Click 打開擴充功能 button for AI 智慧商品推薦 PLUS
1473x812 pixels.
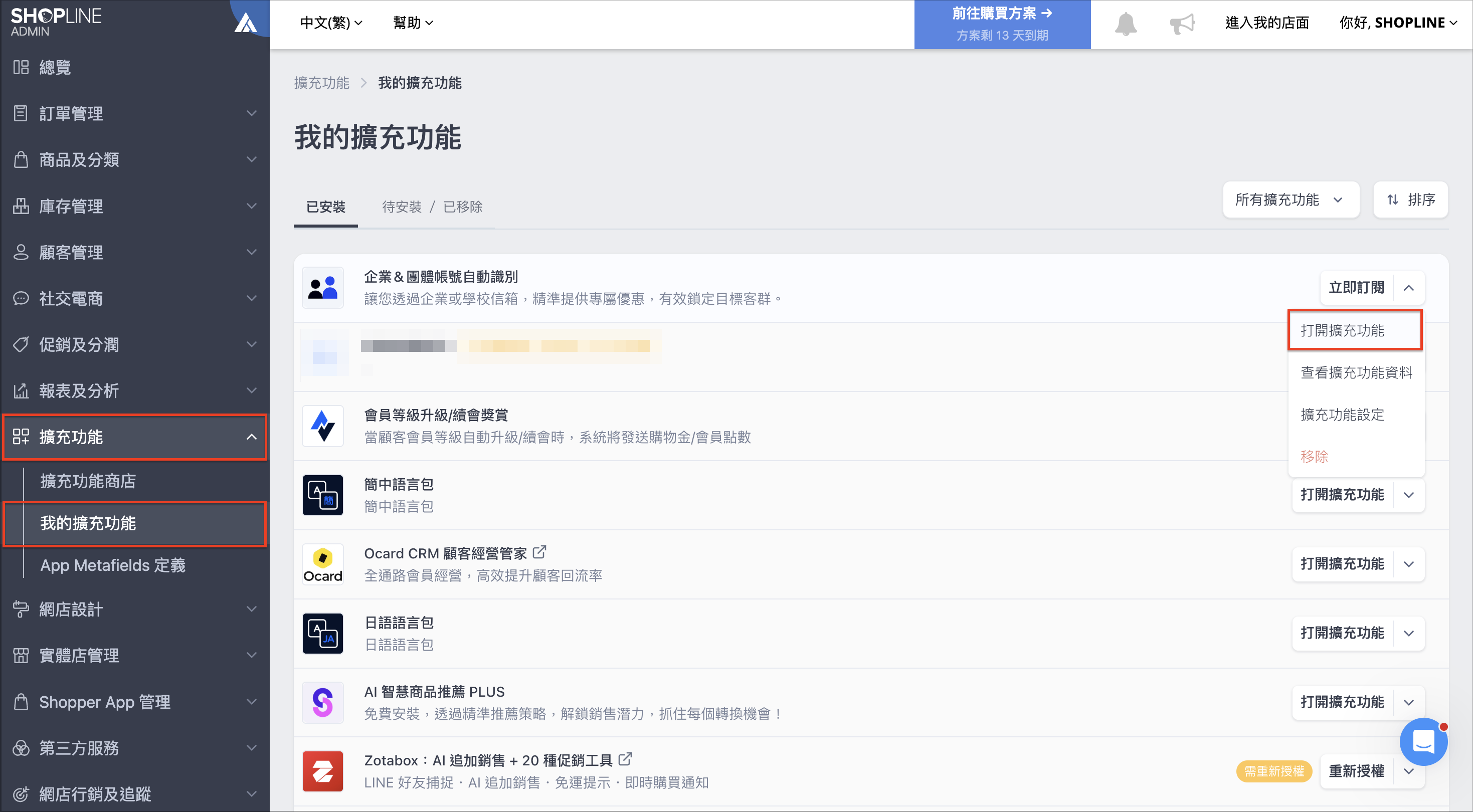pyautogui.click(x=1342, y=703)
